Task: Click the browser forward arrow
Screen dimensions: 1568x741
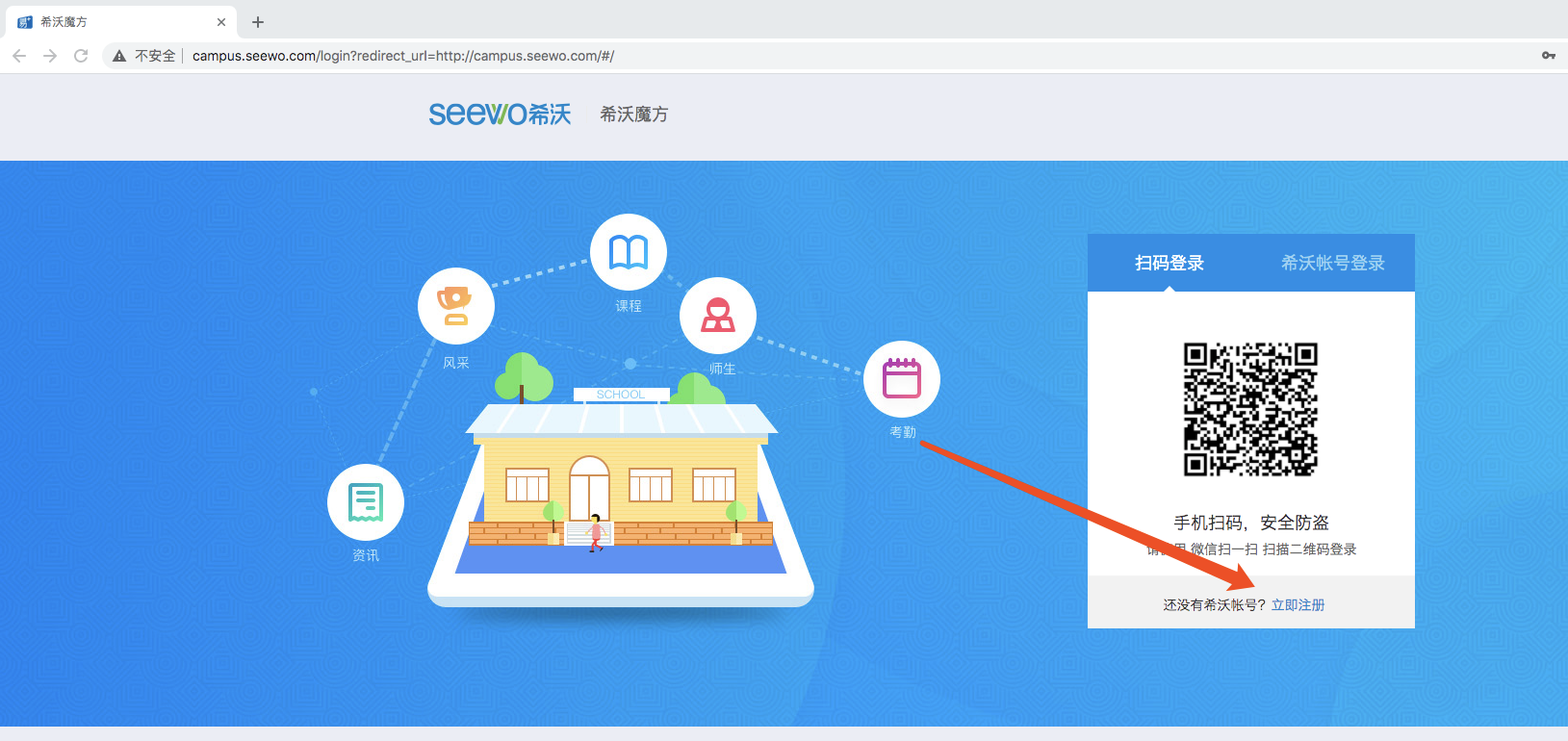Action: [50, 56]
